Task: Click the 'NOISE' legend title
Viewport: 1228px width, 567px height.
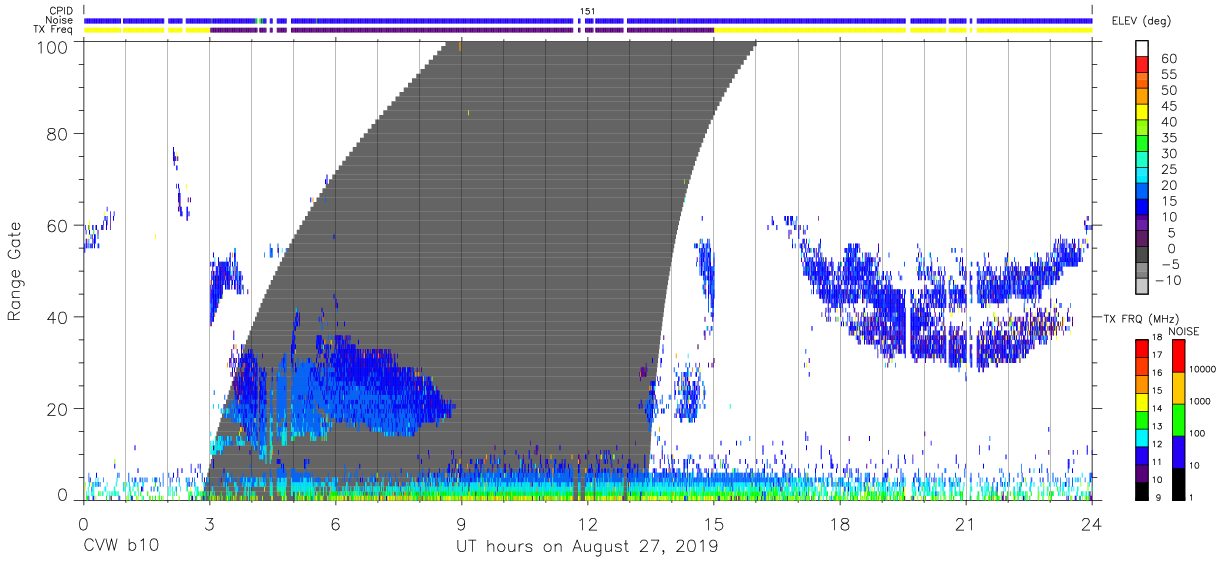Action: [x=1184, y=330]
